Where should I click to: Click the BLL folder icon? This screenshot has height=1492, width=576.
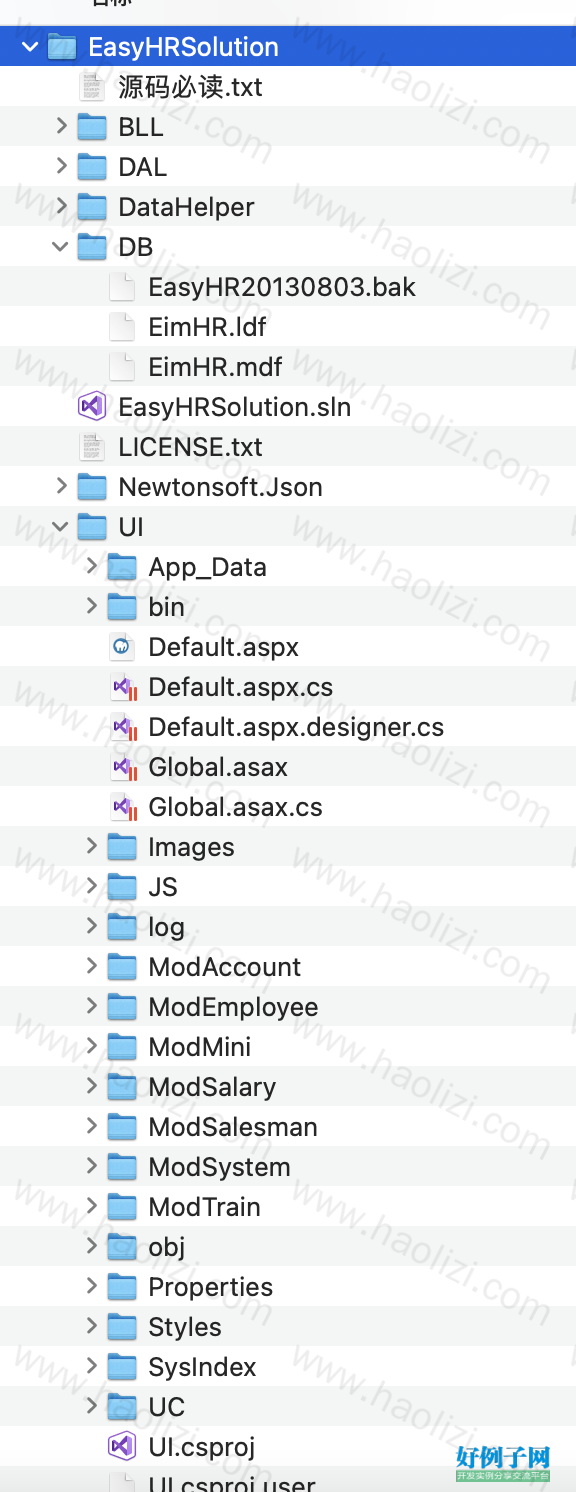(x=92, y=127)
